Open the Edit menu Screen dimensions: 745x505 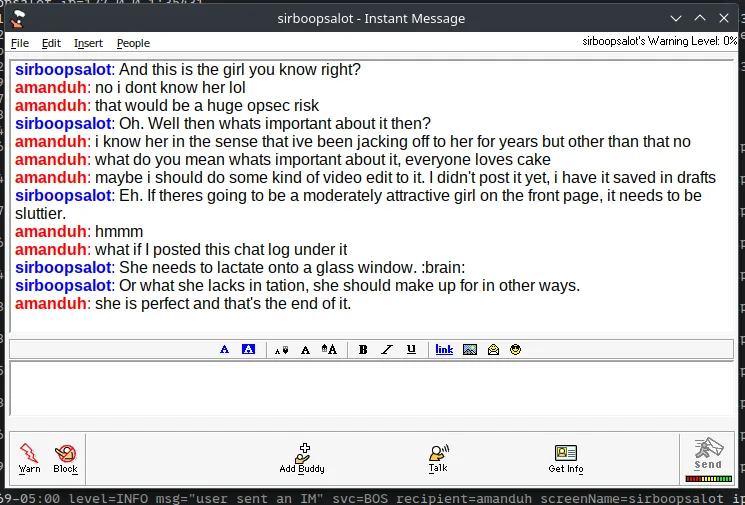pos(51,43)
